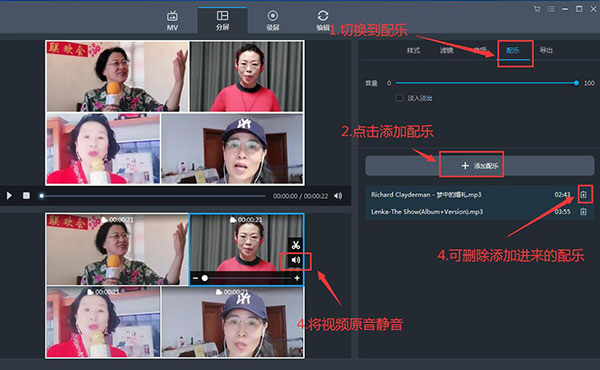Enable the 淡入淡出 fade checkbox
Screen dimensions: 600x370
[399, 98]
